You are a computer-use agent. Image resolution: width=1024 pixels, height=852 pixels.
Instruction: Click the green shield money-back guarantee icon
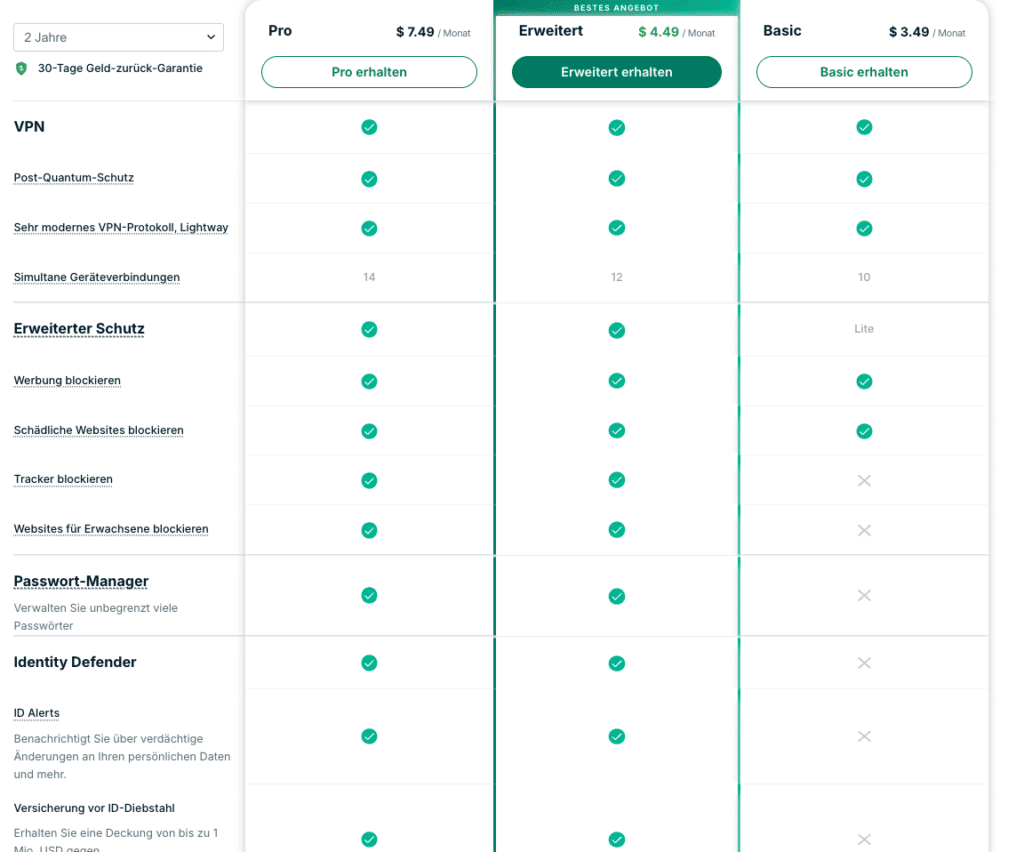point(21,69)
